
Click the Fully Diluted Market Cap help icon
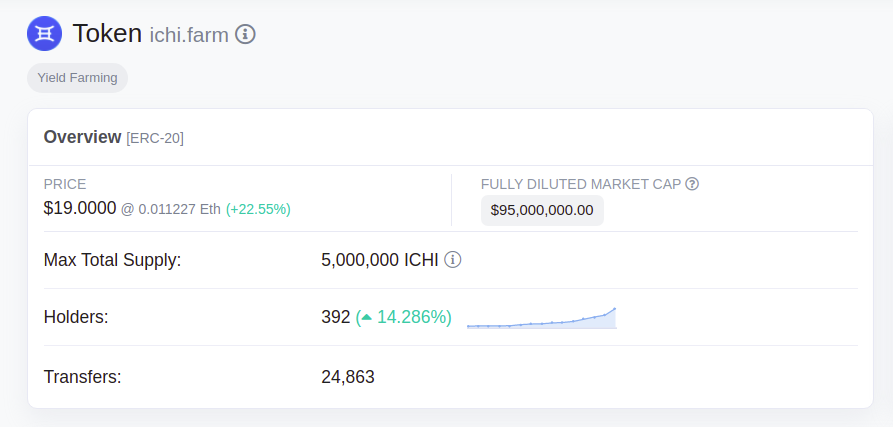(x=692, y=184)
